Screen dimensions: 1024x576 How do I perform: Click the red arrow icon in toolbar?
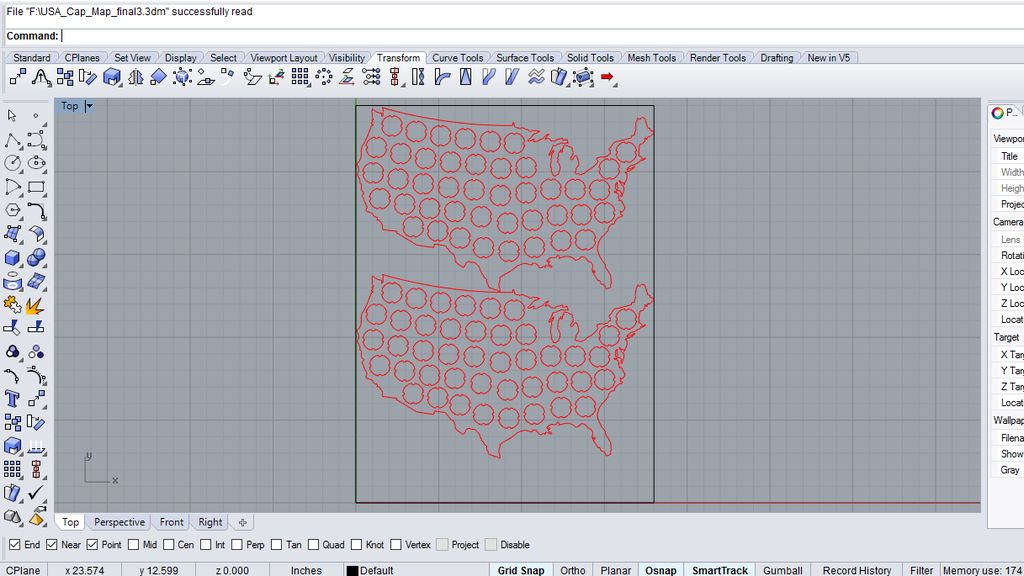coord(607,77)
